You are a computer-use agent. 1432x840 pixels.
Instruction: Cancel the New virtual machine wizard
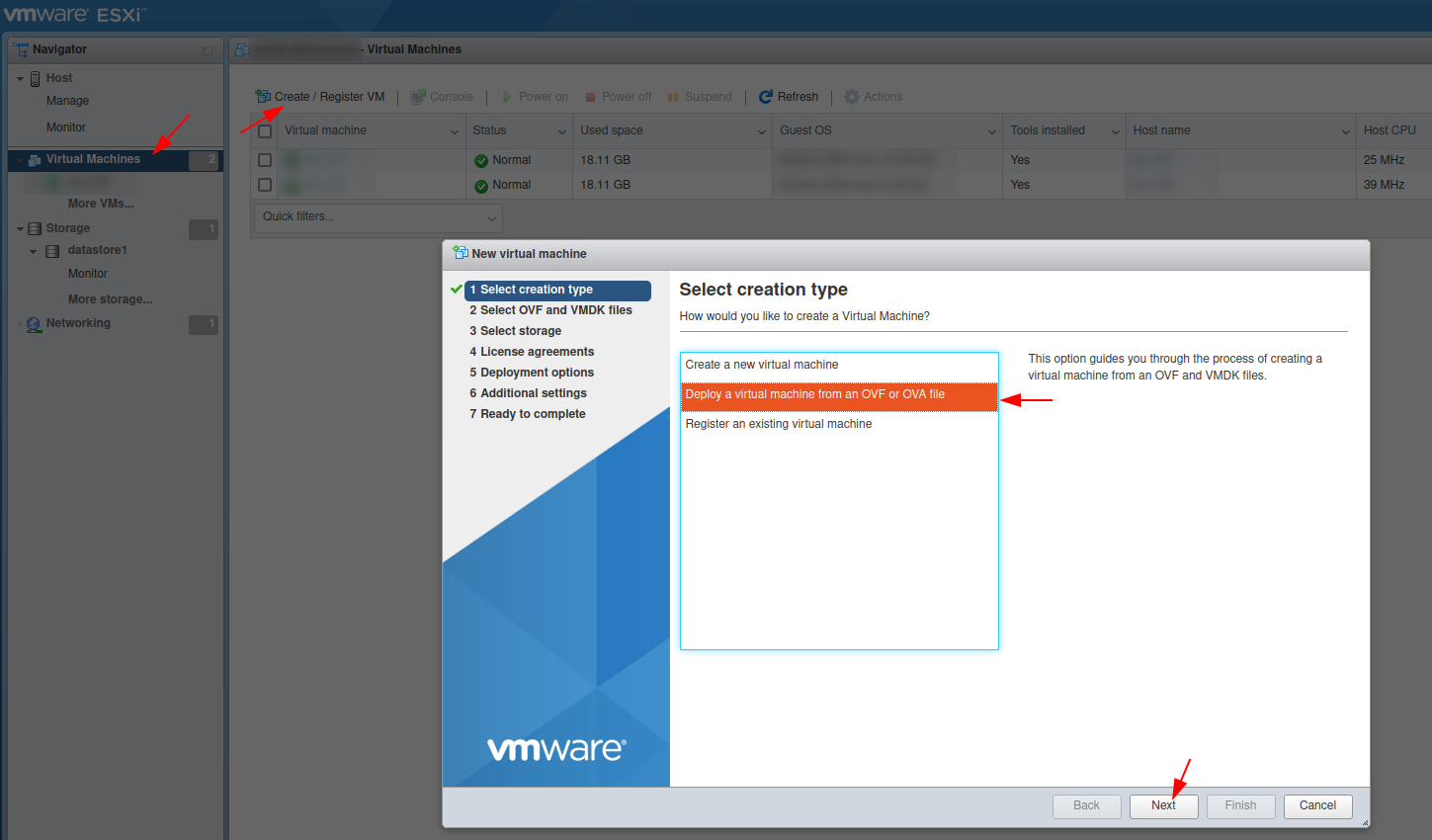1317,806
